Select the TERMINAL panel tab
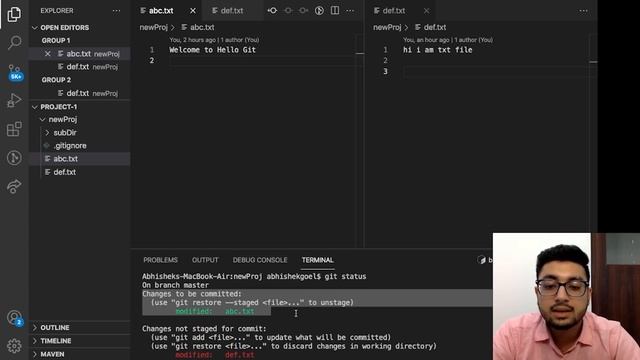The height and width of the screenshot is (360, 640). 318,260
